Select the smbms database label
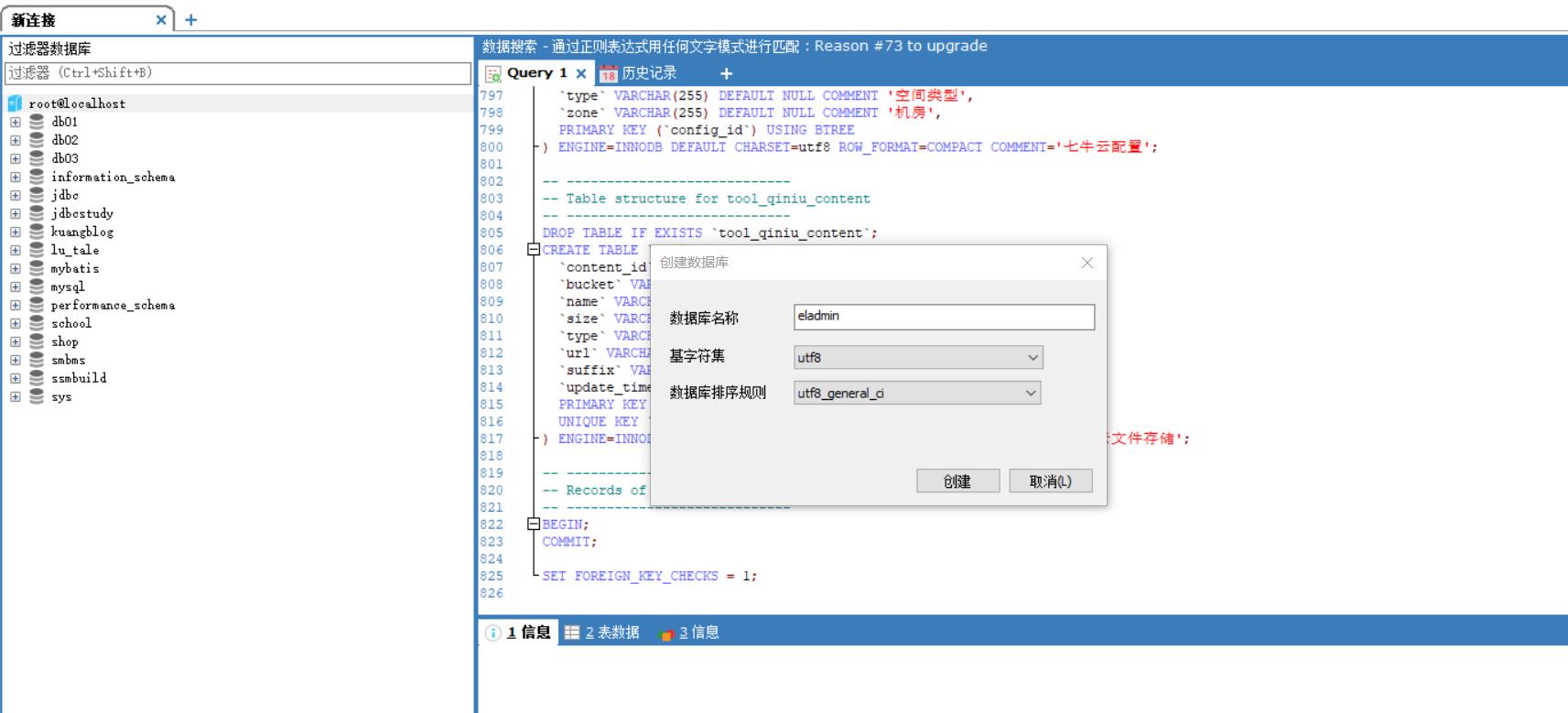Viewport: 1568px width, 713px height. point(69,360)
